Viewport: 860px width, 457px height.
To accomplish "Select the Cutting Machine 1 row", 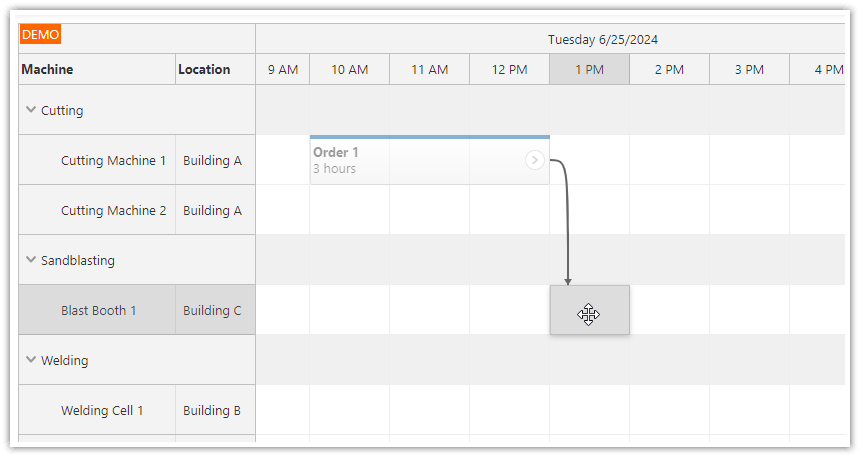I will [113, 160].
